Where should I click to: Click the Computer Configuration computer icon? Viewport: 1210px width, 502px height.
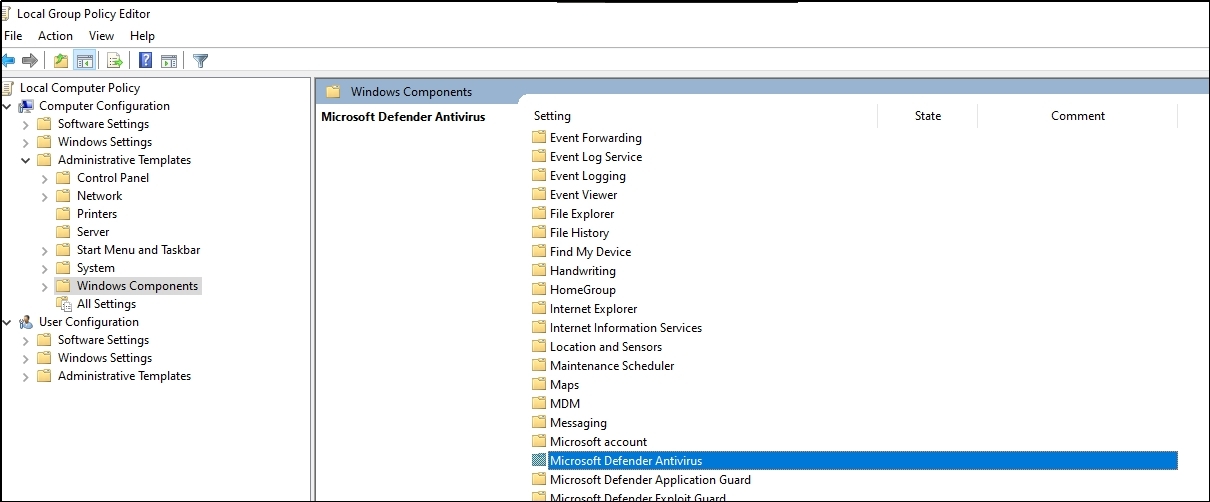26,106
